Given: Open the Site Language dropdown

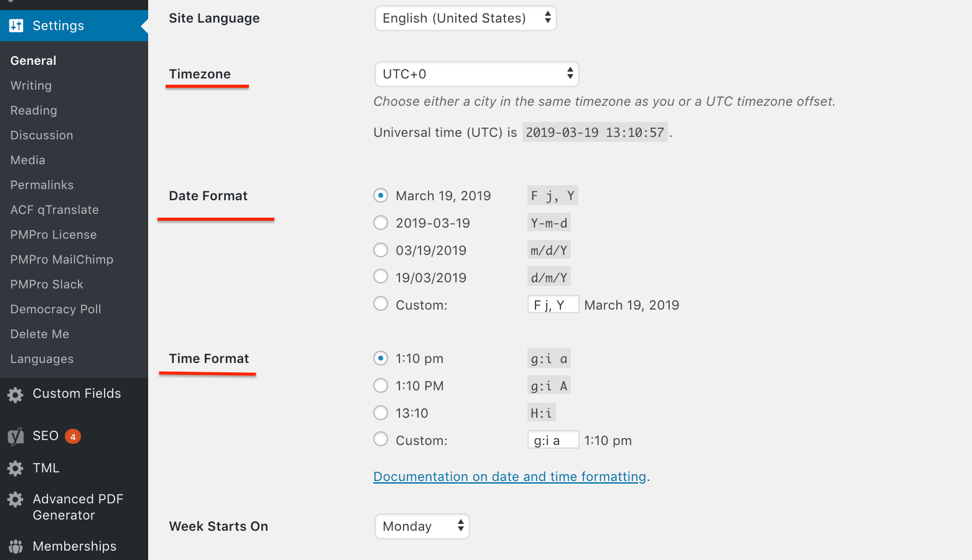Looking at the screenshot, I should pos(466,18).
